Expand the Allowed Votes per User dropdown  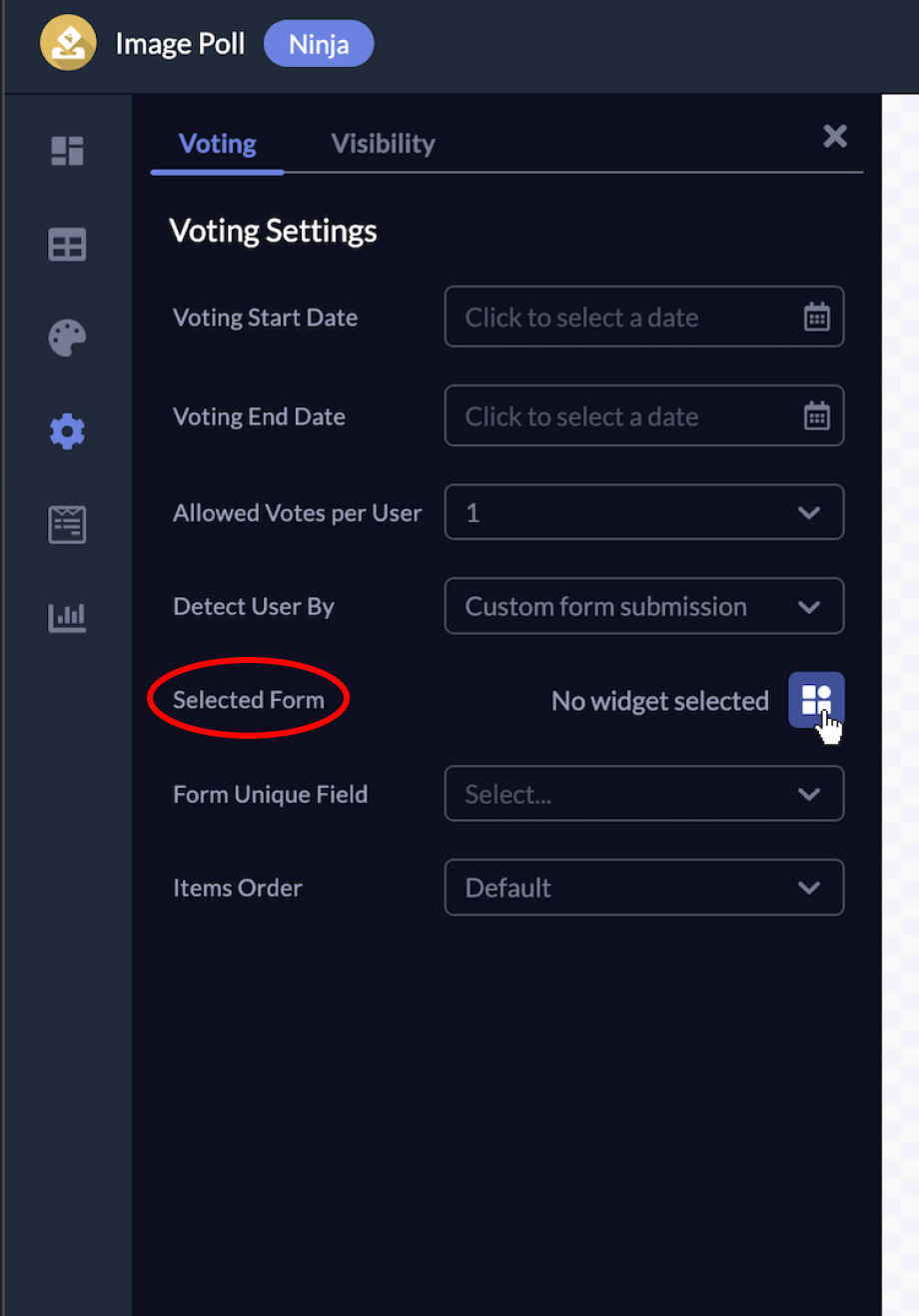(x=644, y=512)
